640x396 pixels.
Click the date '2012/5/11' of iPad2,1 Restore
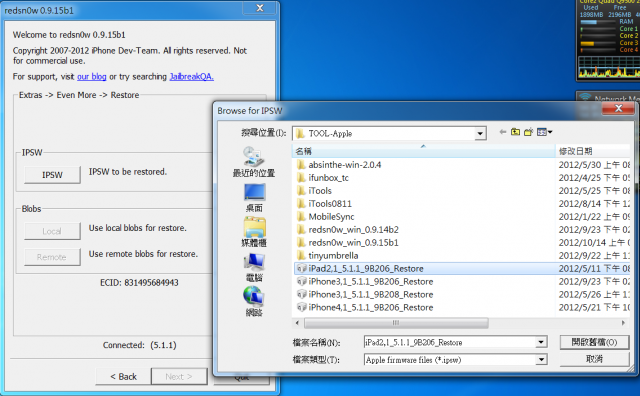click(580, 269)
